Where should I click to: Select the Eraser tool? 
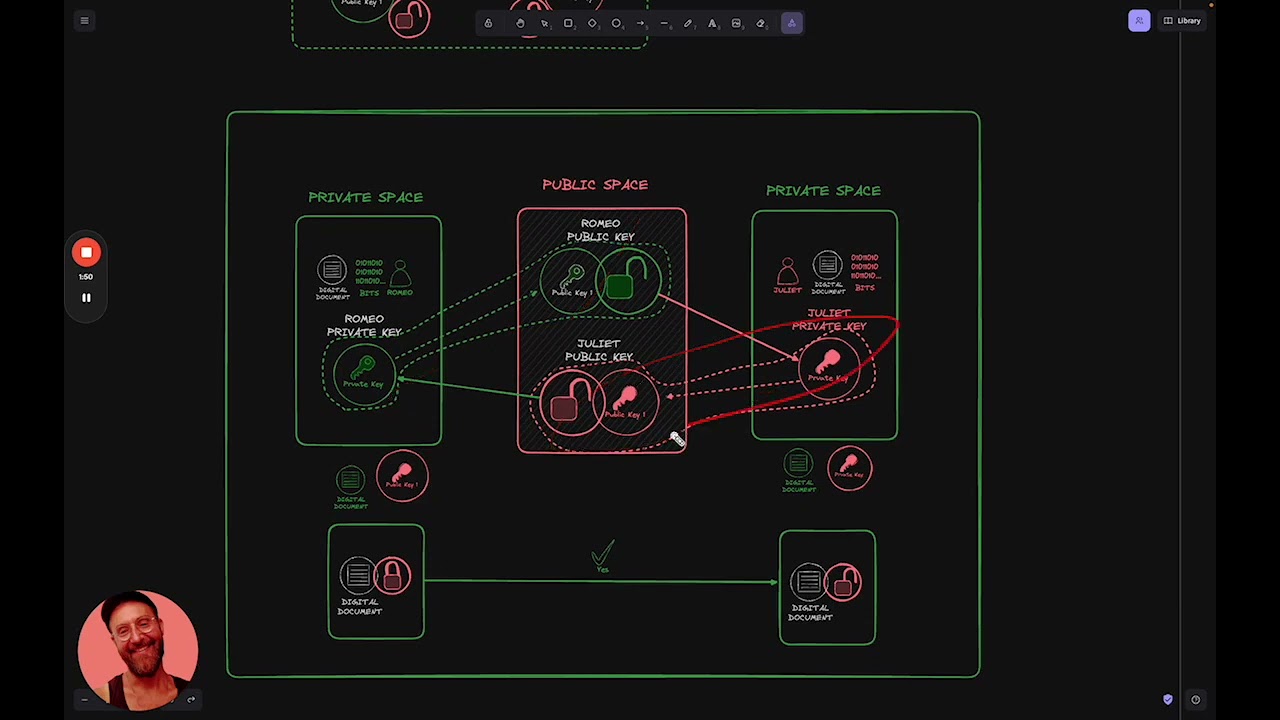(760, 23)
